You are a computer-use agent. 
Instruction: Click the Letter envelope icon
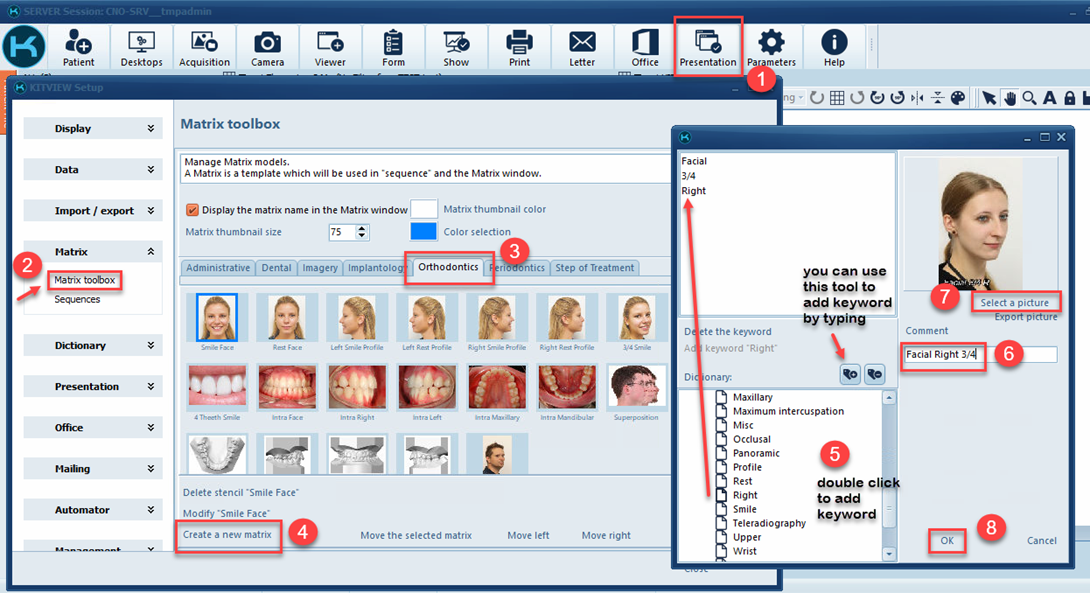pos(582,47)
